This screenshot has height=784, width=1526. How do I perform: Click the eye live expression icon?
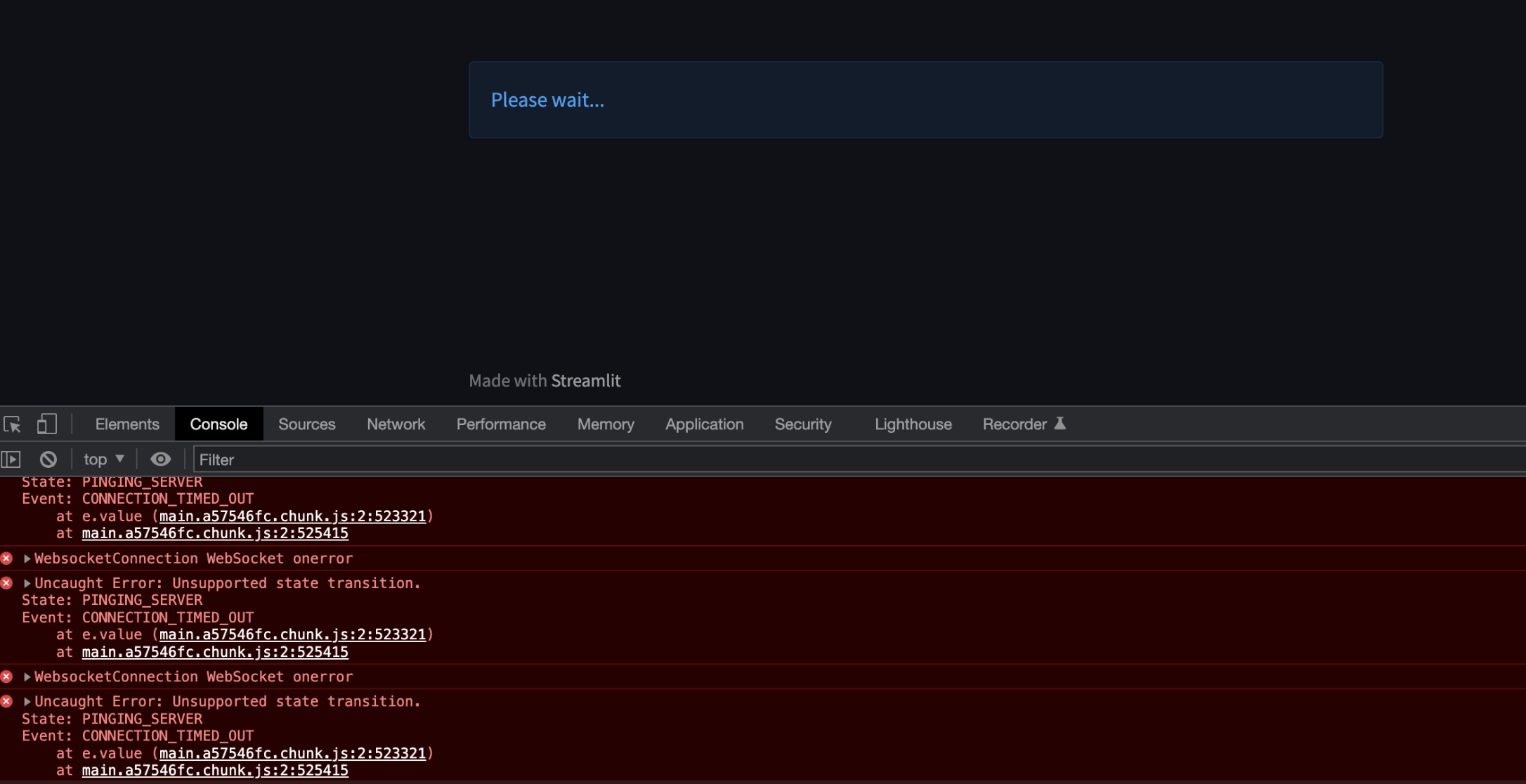point(161,459)
